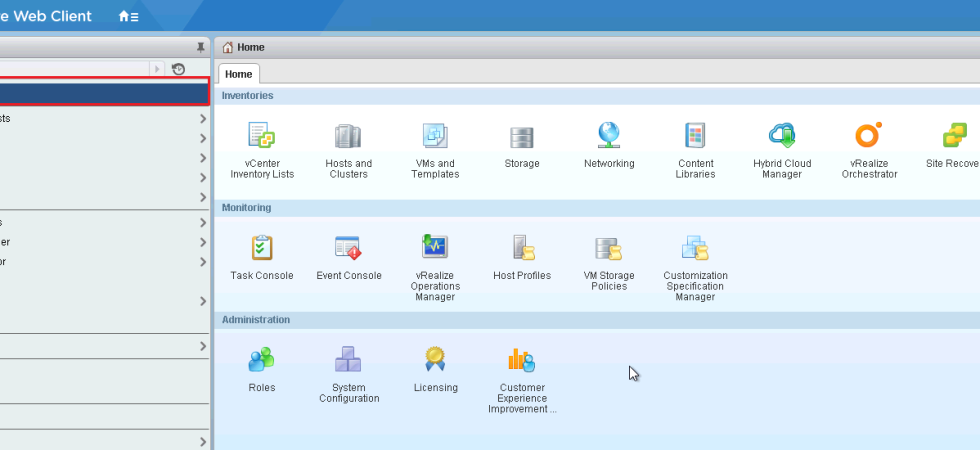This screenshot has width=980, height=450.
Task: Launch vRealize Orchestrator
Action: point(869,151)
